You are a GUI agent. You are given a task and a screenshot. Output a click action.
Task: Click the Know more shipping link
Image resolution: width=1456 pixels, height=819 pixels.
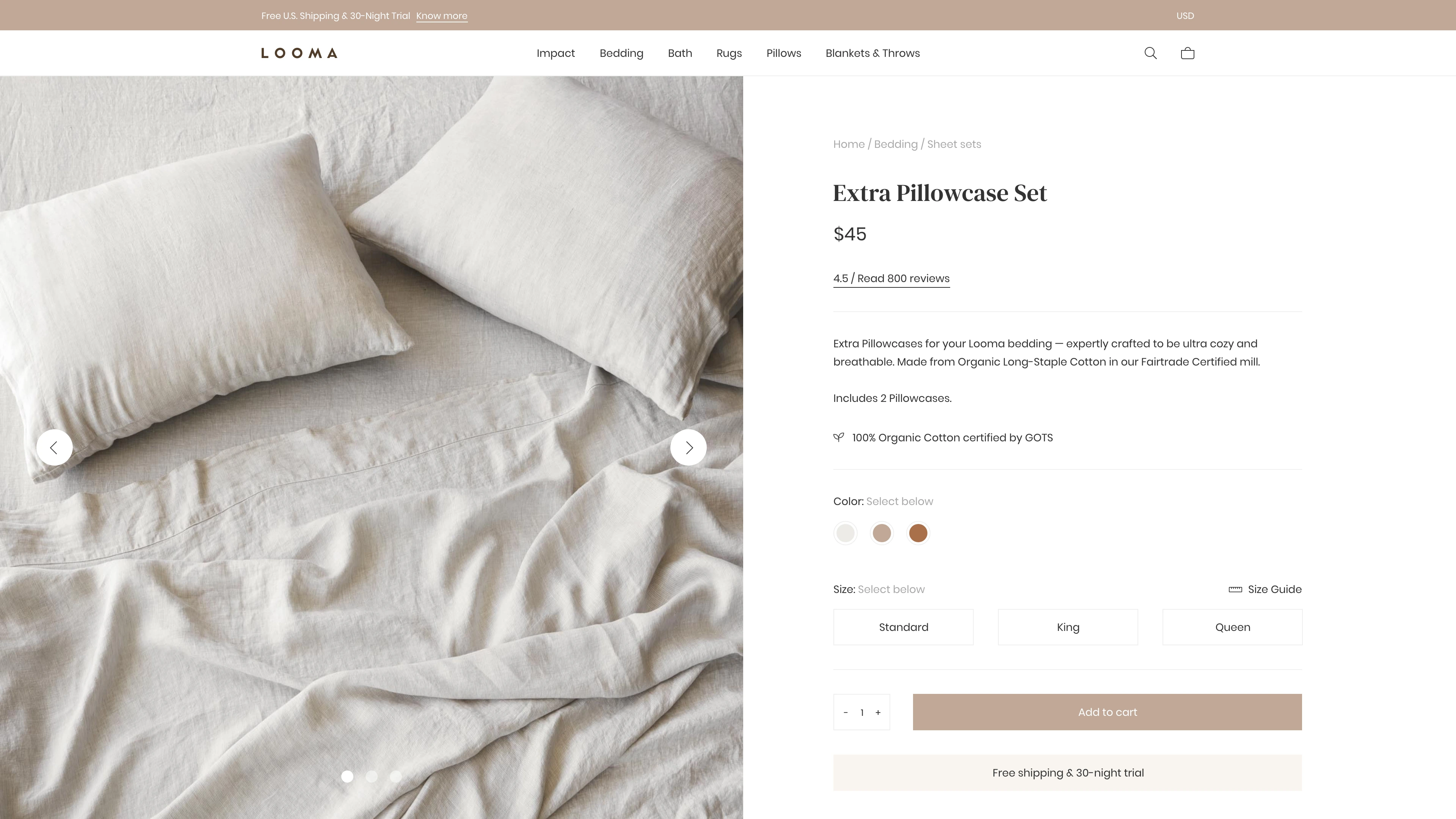tap(441, 15)
